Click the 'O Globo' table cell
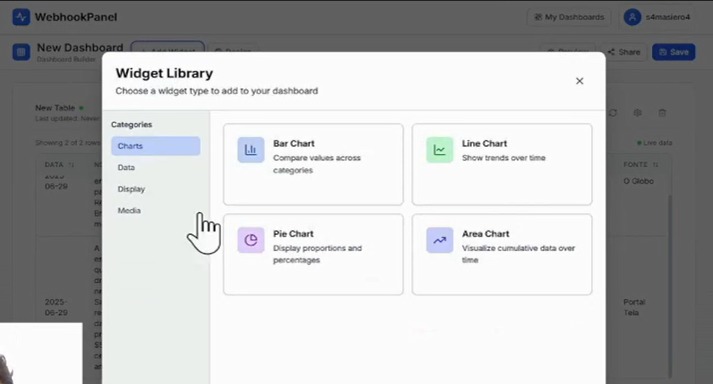The width and height of the screenshot is (713, 384). tap(638, 181)
